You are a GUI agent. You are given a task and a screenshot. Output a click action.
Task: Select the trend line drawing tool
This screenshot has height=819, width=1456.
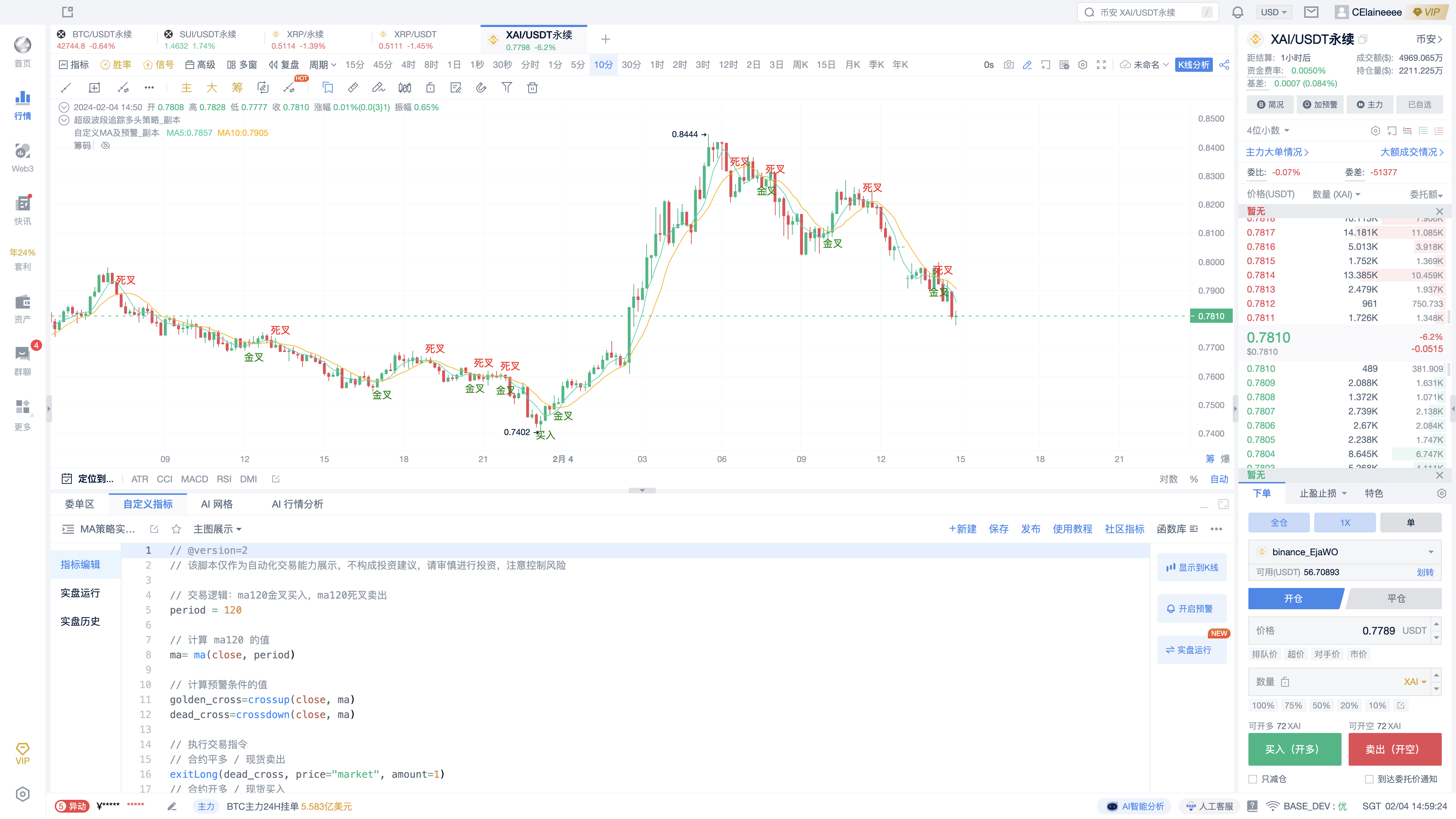pos(66,87)
